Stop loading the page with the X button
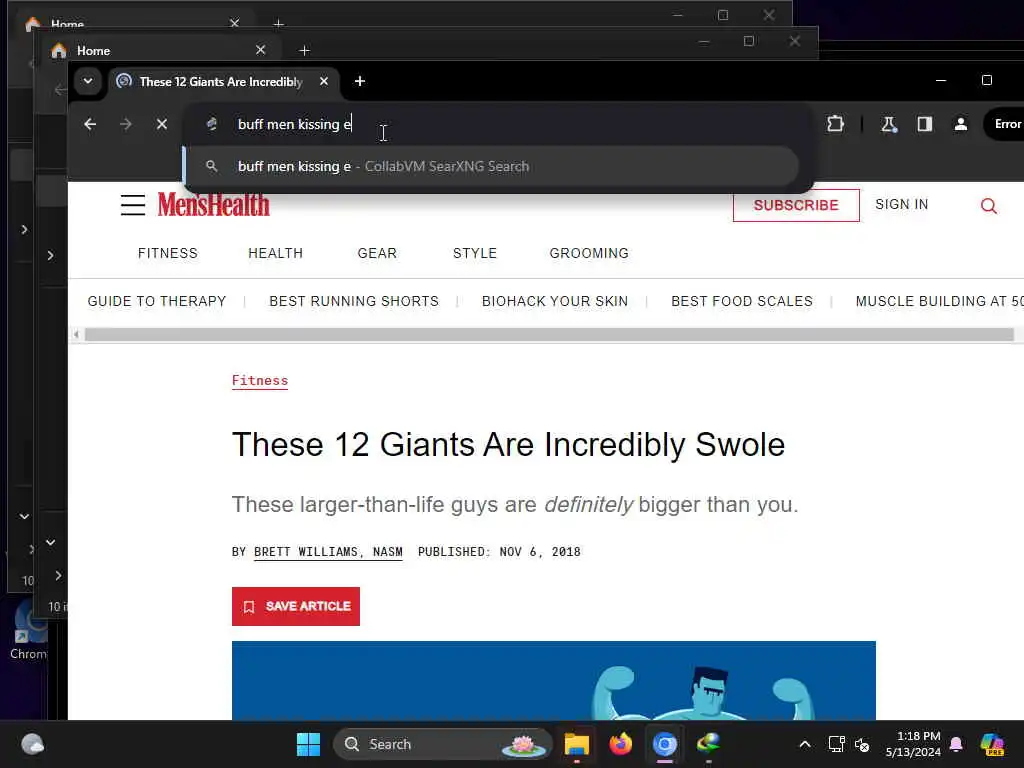 pyautogui.click(x=162, y=124)
